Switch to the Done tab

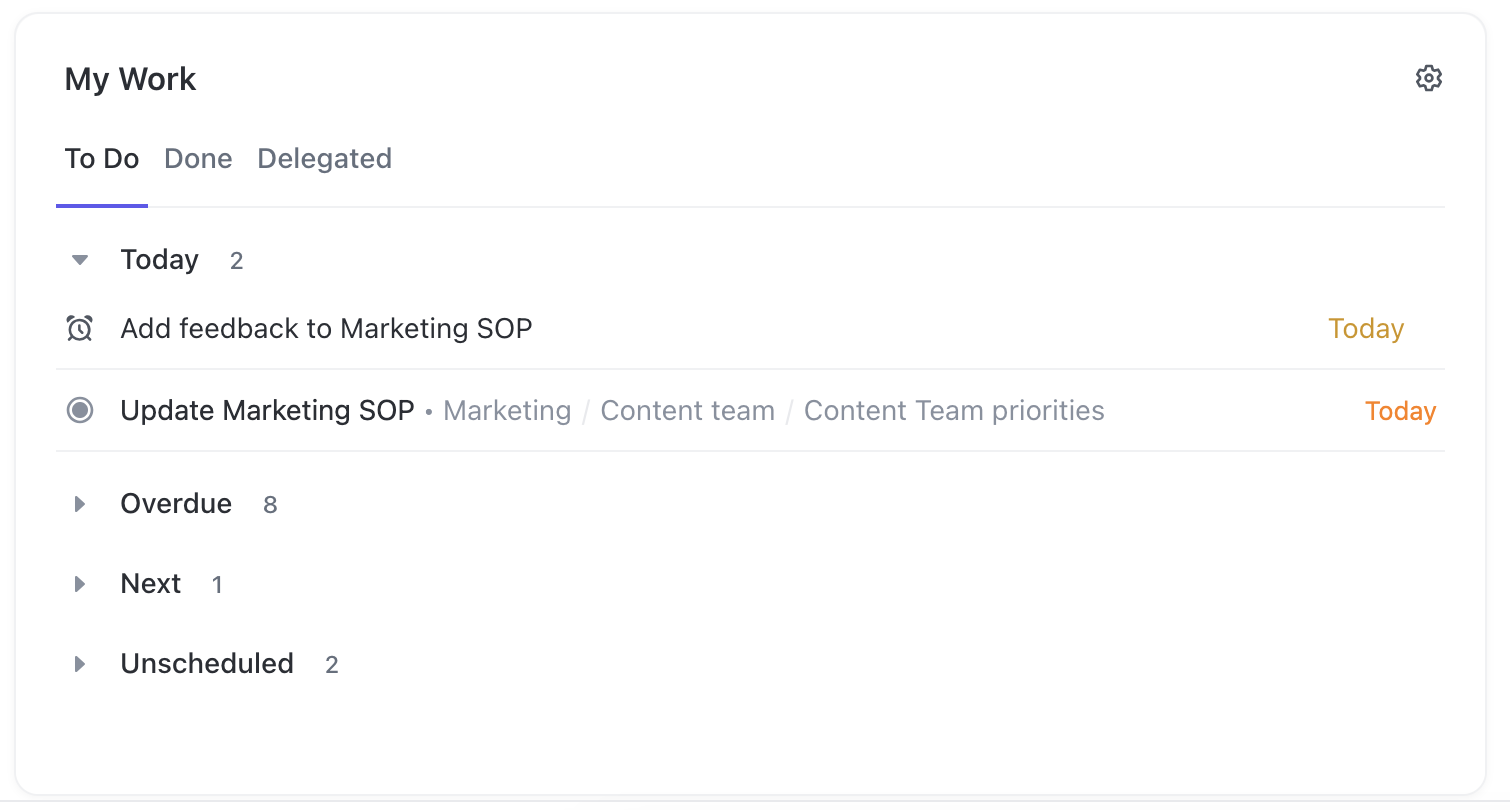click(198, 159)
